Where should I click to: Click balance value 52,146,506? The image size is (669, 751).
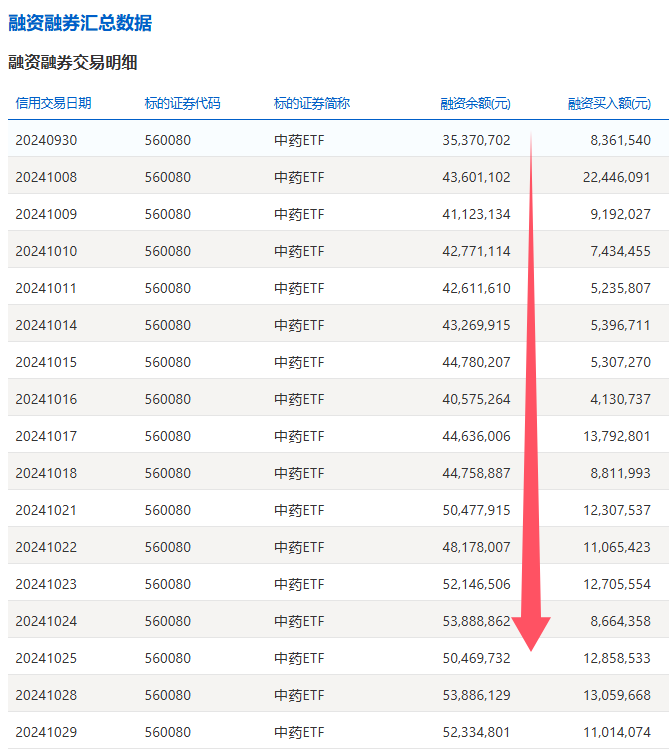[476, 584]
